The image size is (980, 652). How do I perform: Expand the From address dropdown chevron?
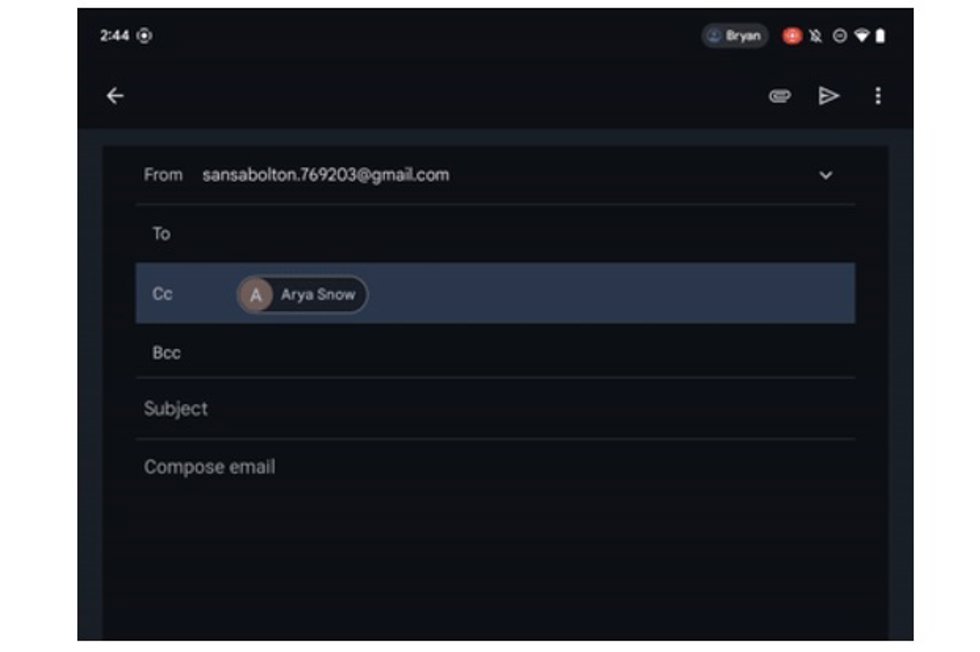826,175
